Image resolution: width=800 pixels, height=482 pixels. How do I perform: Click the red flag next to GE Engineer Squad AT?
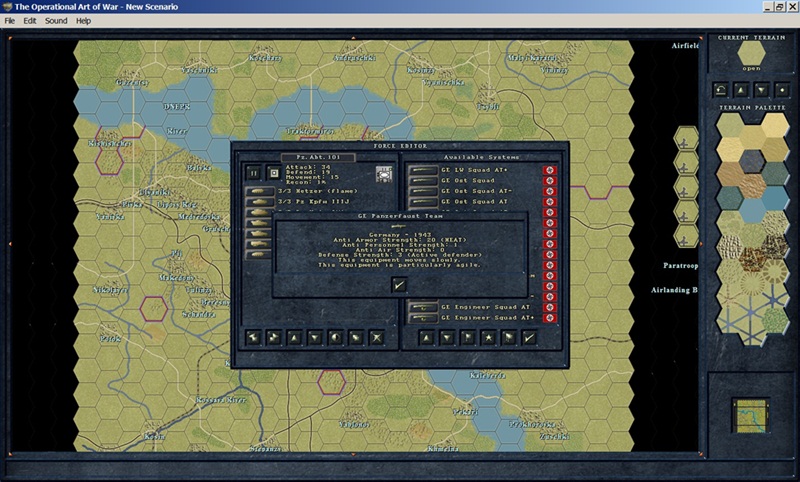pyautogui.click(x=549, y=307)
